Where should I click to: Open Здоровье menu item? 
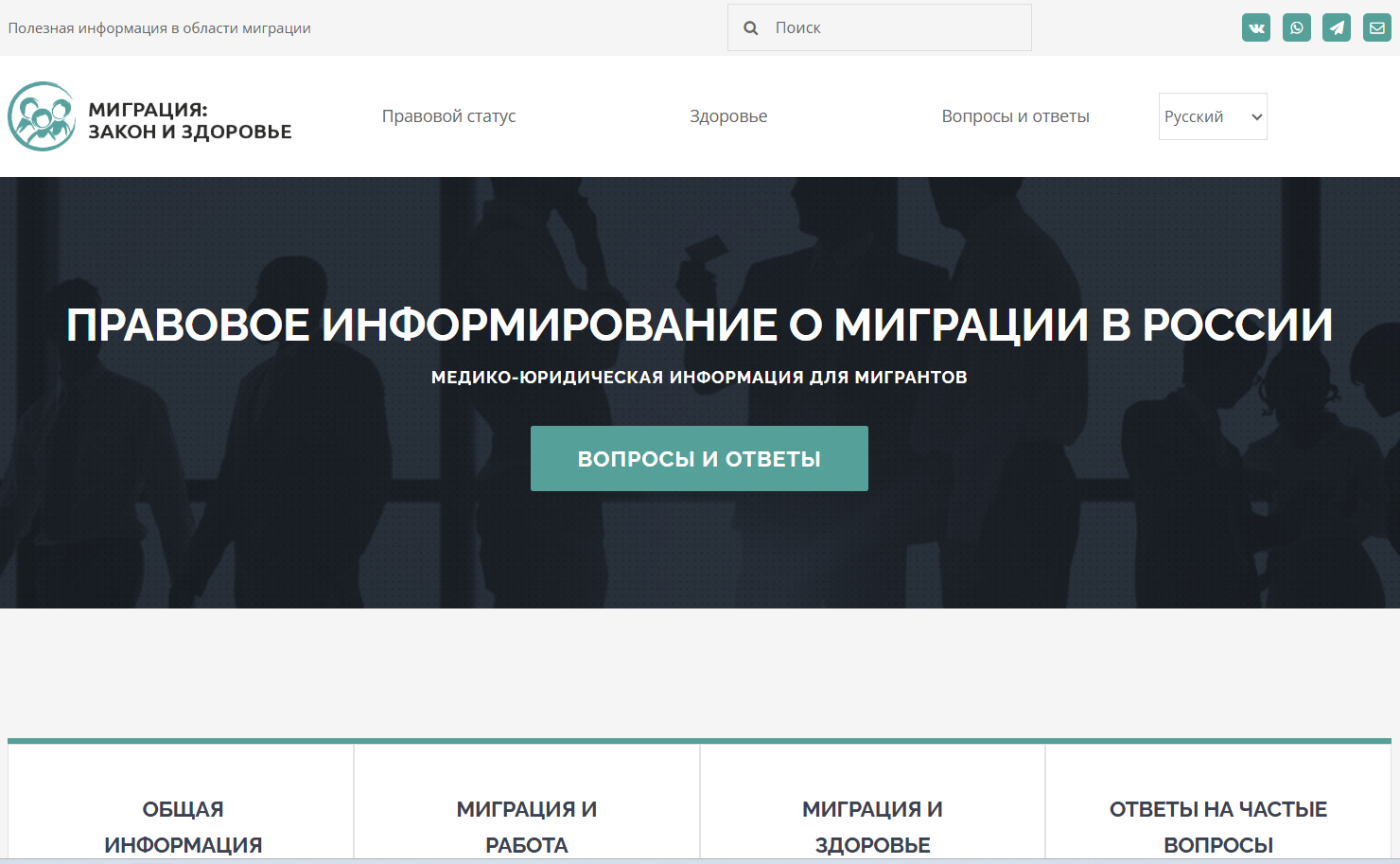pyautogui.click(x=728, y=116)
